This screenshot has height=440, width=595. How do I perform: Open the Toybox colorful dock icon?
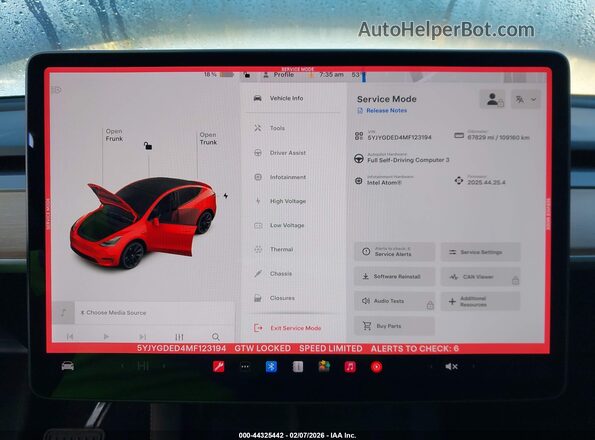324,366
